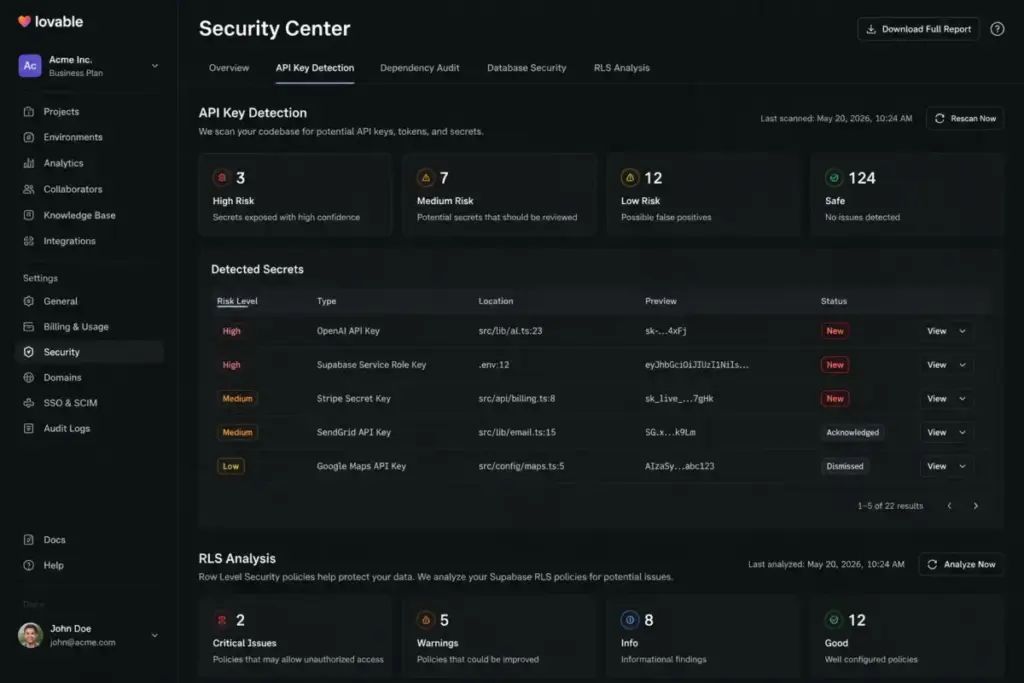This screenshot has width=1024, height=683.
Task: Click the Knowledge Base icon
Action: pyautogui.click(x=29, y=215)
